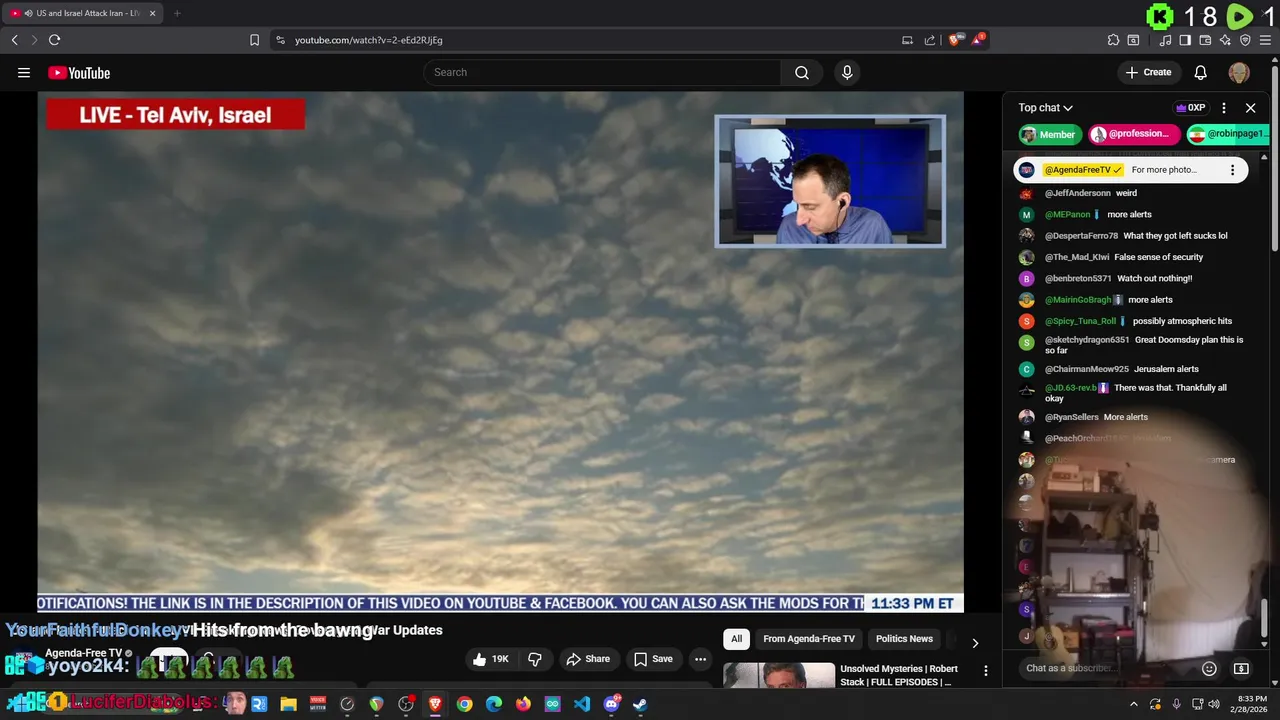The width and height of the screenshot is (1280, 720).
Task: Open Agenda-Free TV channel link
Action: pos(84,653)
